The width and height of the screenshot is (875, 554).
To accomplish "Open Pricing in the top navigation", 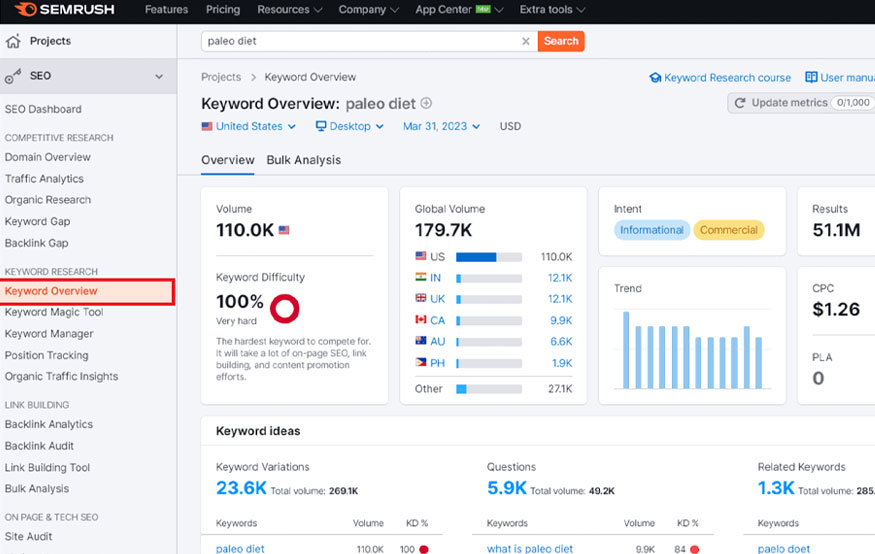I will point(223,9).
